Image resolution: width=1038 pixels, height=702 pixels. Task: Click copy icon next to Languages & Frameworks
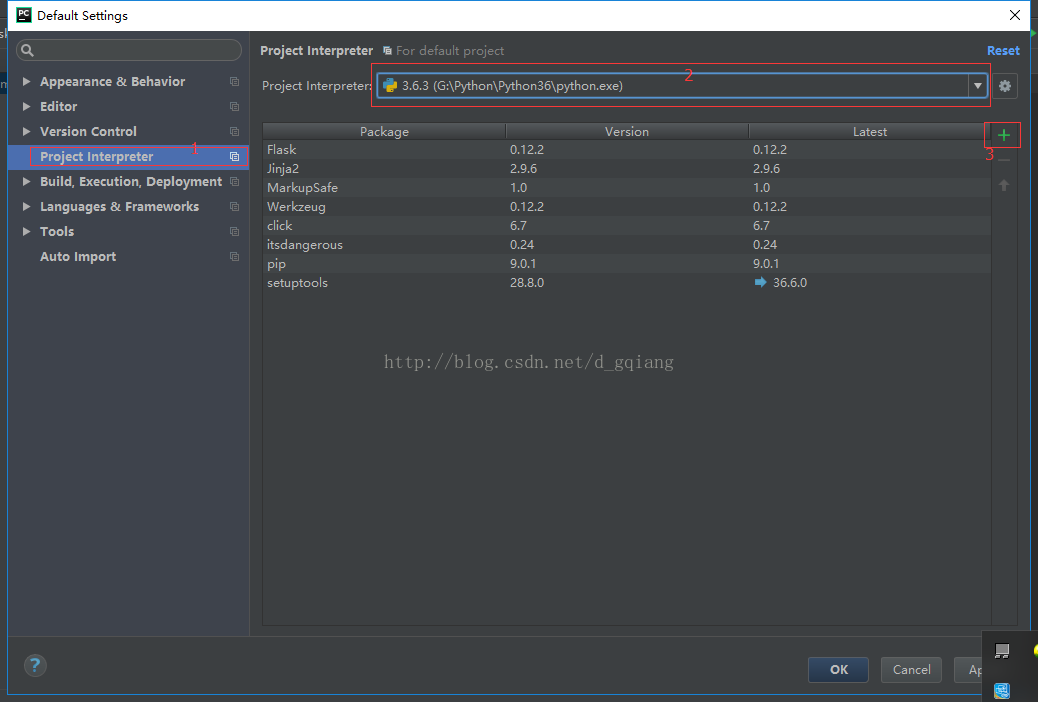pos(234,207)
